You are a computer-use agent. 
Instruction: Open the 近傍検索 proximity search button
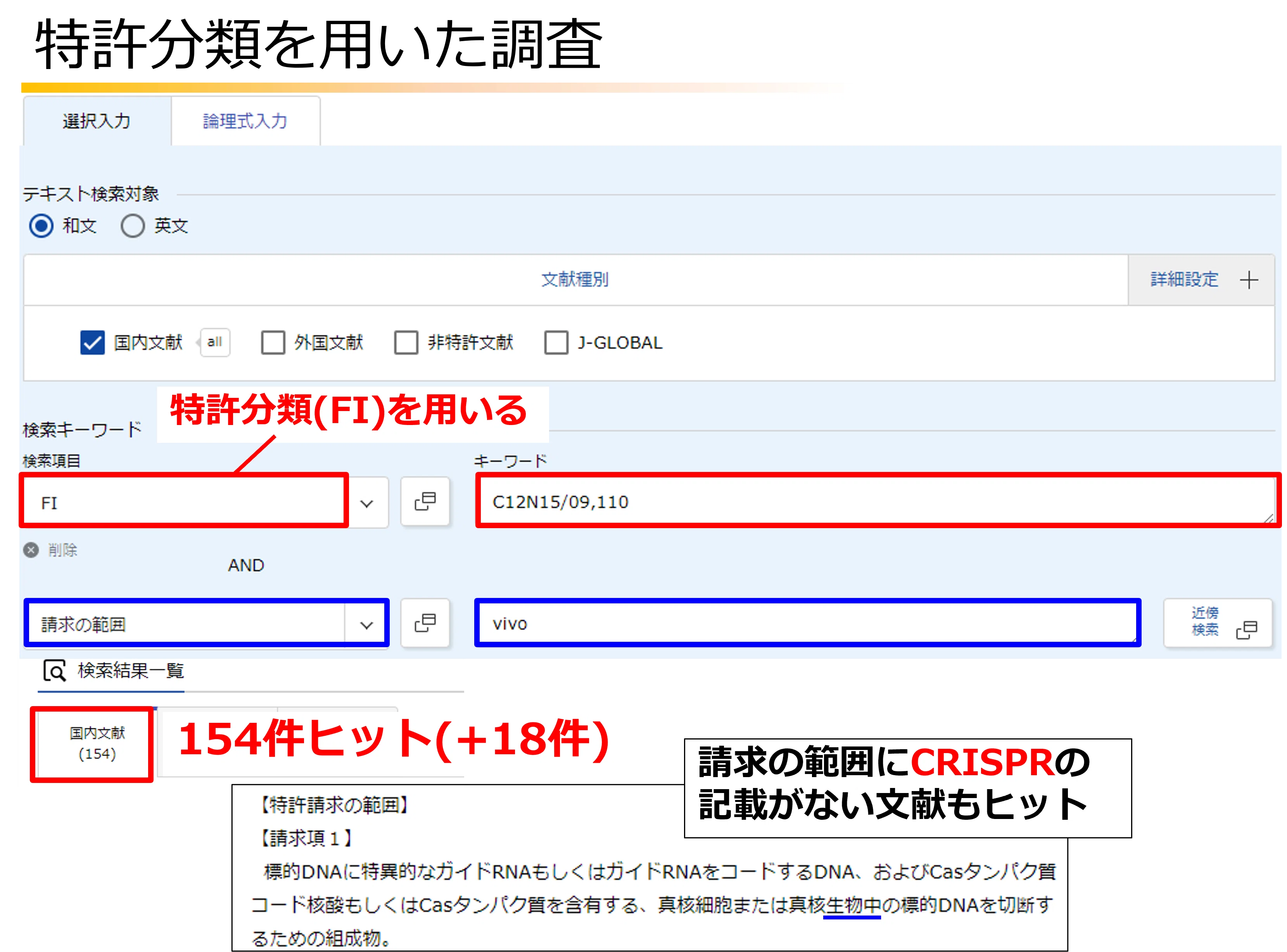coord(1217,623)
